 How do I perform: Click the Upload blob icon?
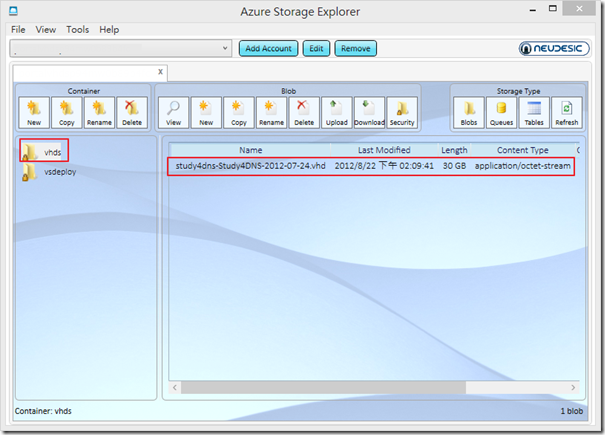[336, 112]
